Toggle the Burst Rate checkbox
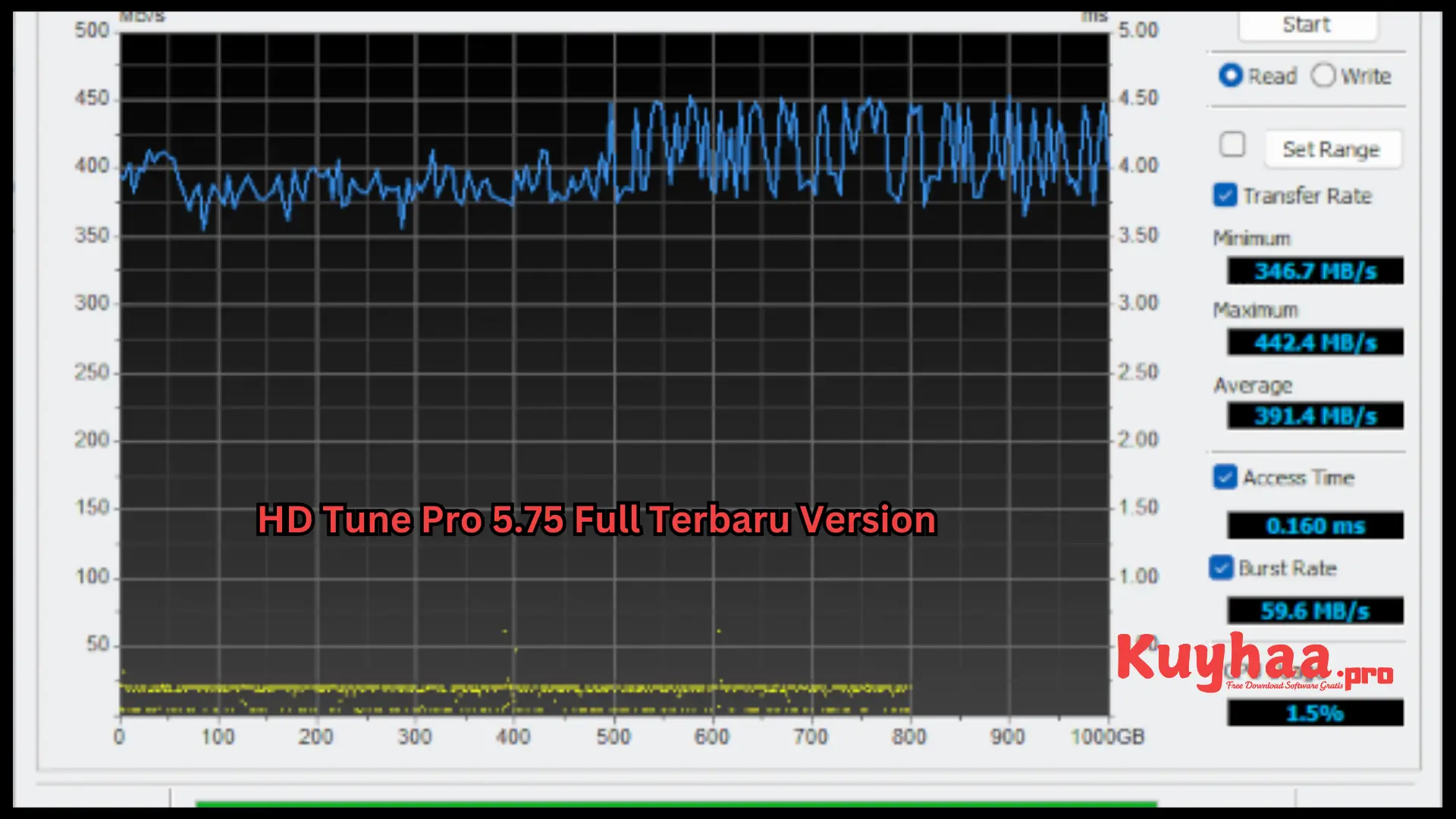 click(x=1221, y=567)
